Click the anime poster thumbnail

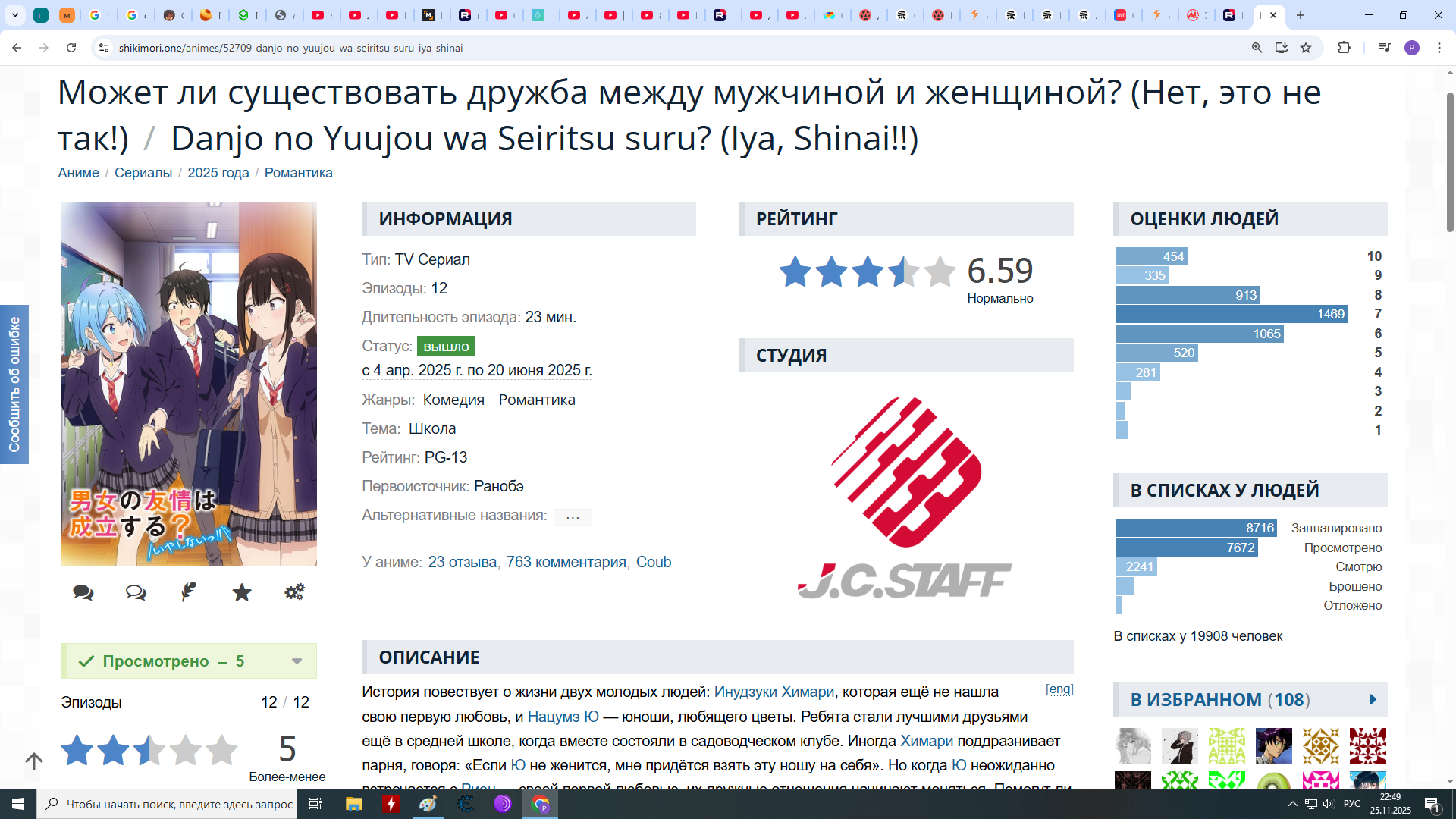click(x=189, y=383)
